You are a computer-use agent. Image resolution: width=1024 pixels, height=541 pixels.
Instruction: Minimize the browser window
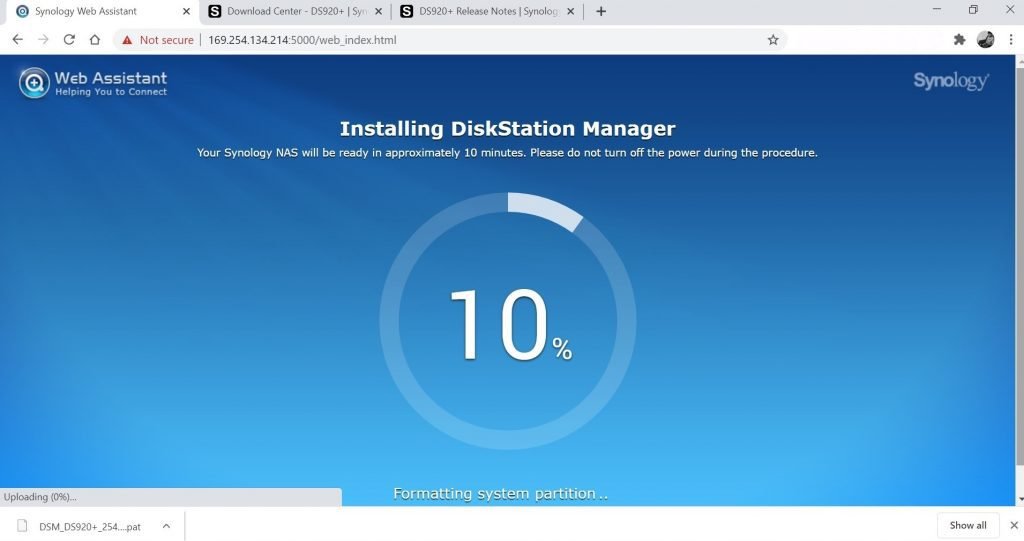point(937,10)
